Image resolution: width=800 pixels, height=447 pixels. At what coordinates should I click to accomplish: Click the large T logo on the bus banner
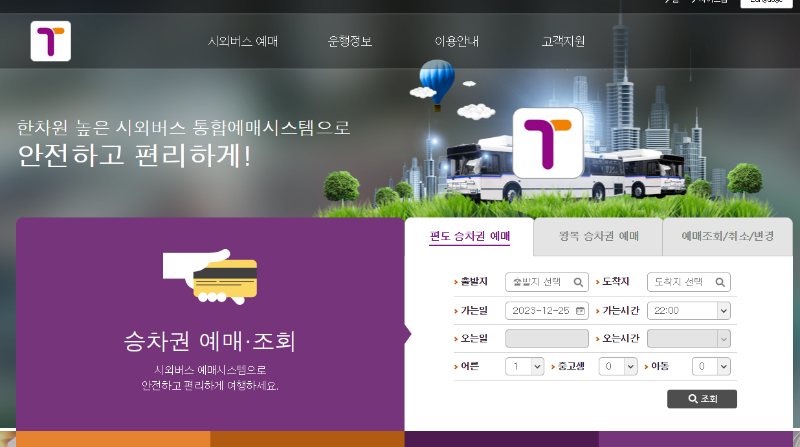(547, 143)
